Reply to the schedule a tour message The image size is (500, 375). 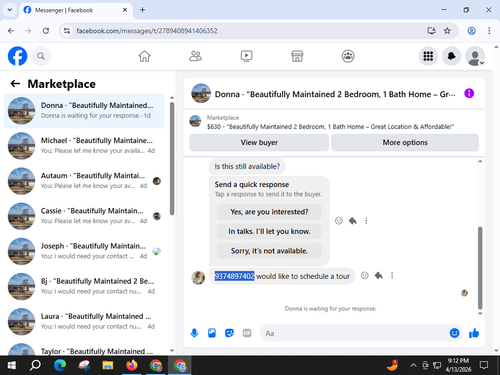[x=378, y=276]
